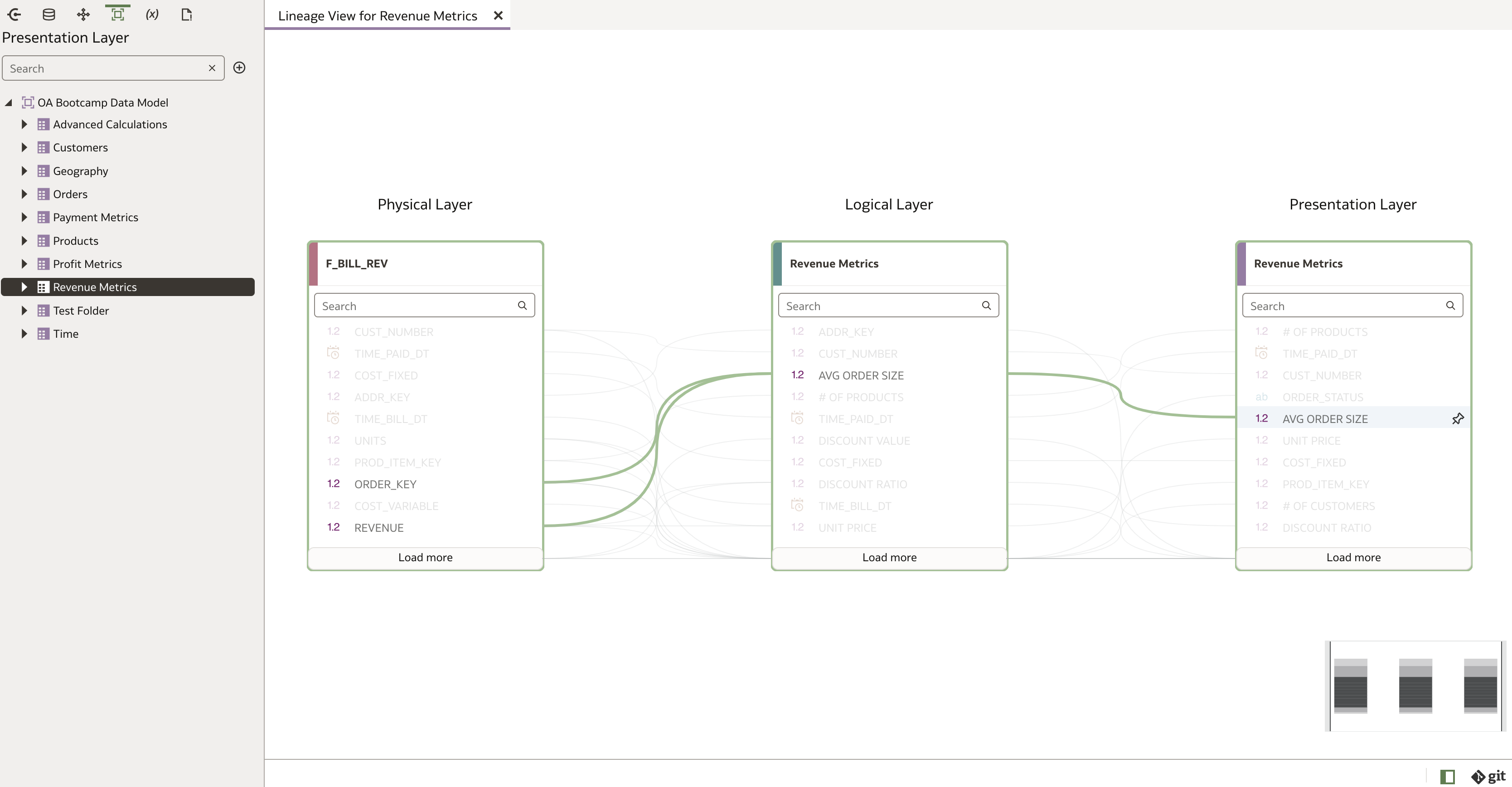The height and width of the screenshot is (787, 1512).
Task: Click the OA Bootcamp Data Model icon
Action: coord(28,103)
